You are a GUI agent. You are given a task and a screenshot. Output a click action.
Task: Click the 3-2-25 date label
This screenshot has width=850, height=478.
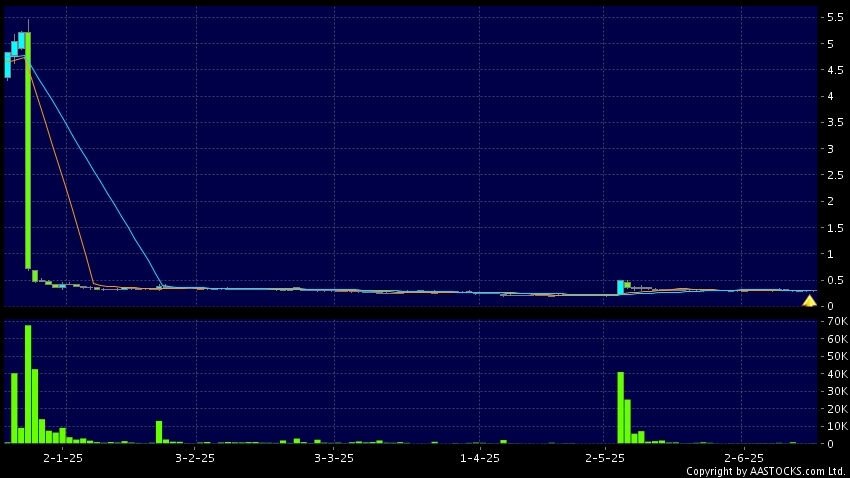pos(195,458)
